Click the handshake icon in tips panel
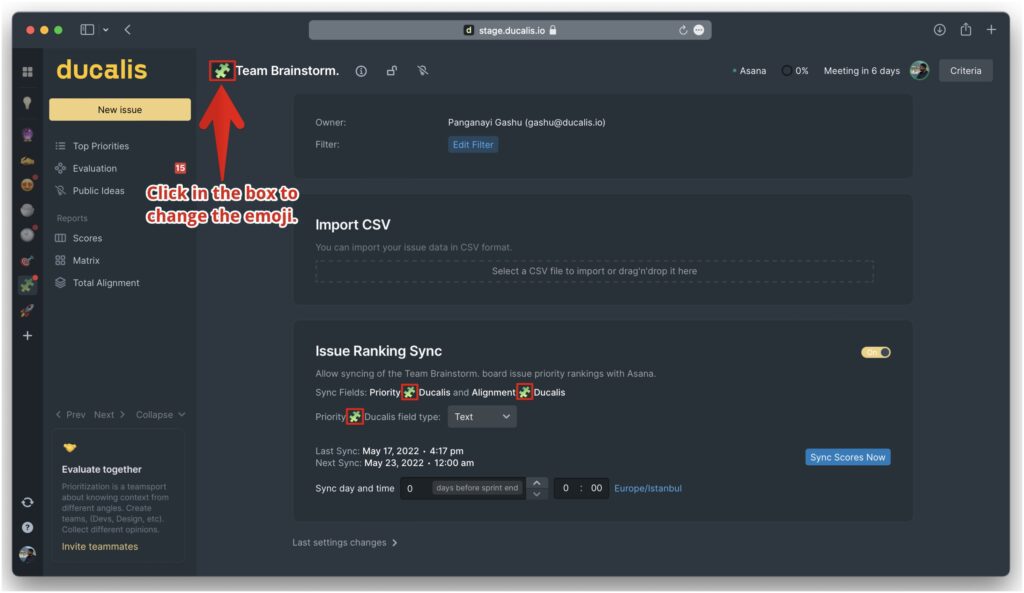The width and height of the screenshot is (1024, 593). click(70, 447)
